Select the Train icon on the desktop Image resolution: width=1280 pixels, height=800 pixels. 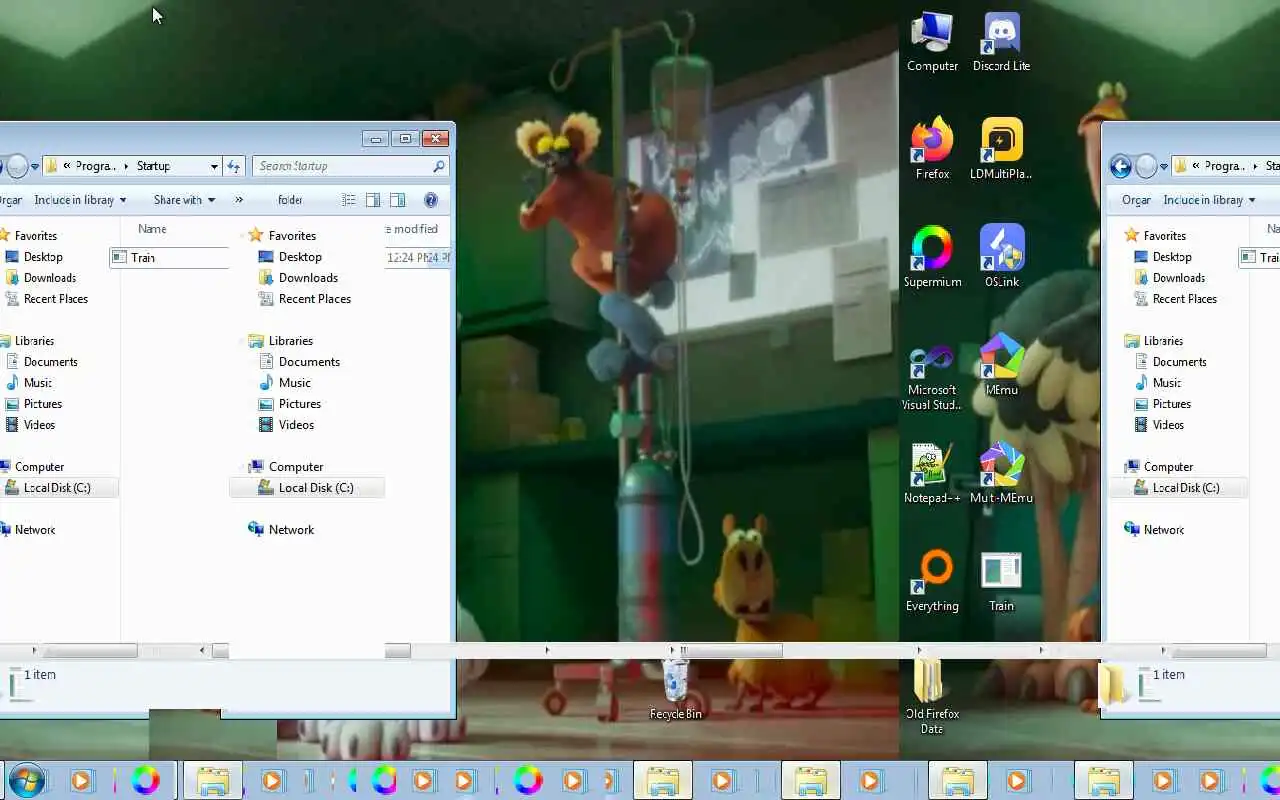point(1001,582)
